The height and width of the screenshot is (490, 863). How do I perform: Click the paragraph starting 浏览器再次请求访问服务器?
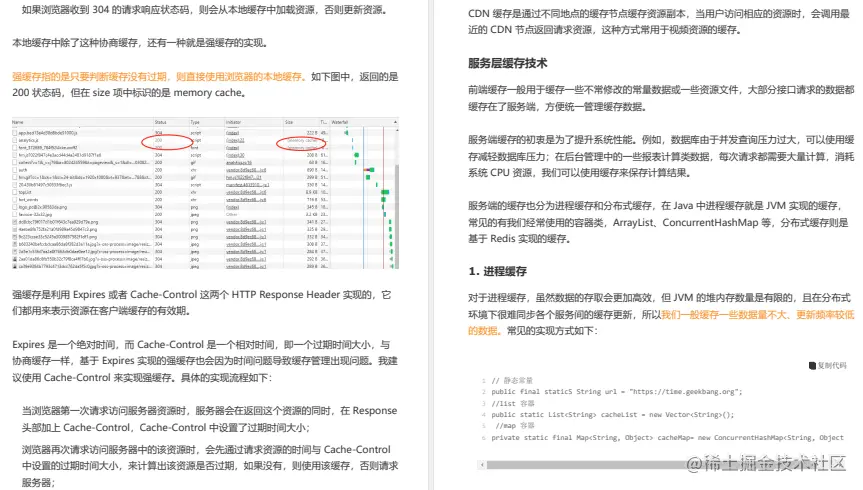[210, 466]
